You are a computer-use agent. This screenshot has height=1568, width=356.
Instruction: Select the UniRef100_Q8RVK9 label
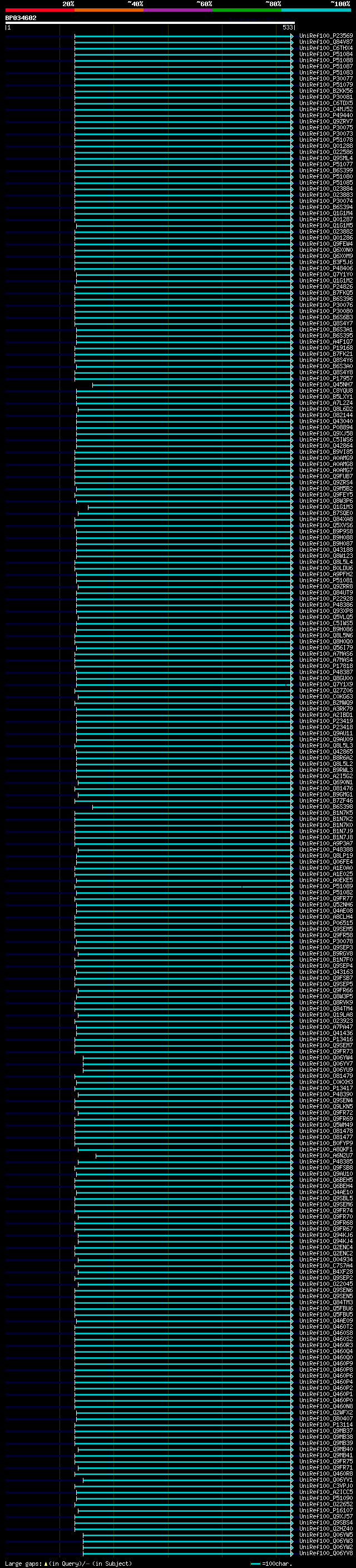[x=326, y=1003]
